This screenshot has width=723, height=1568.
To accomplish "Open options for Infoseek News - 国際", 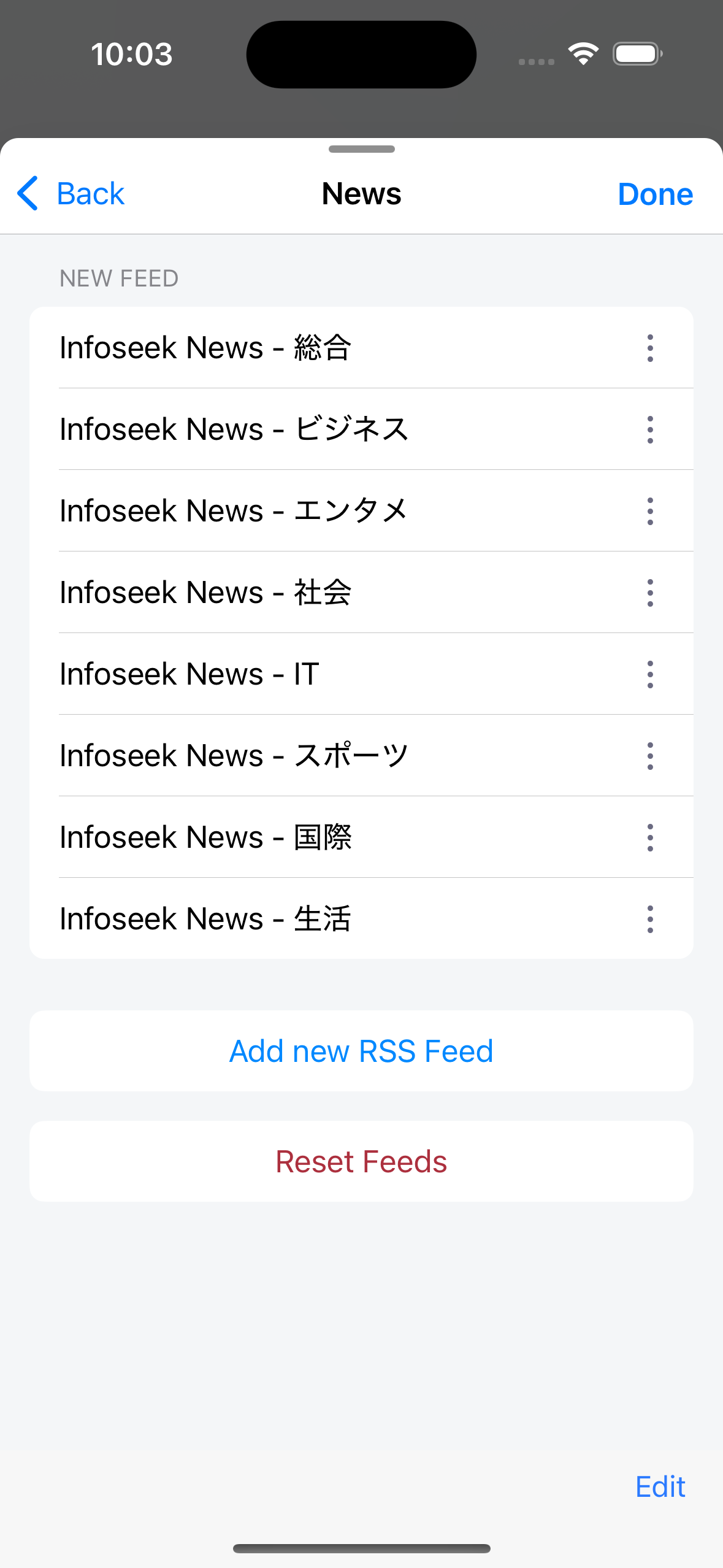I will pos(650,837).
